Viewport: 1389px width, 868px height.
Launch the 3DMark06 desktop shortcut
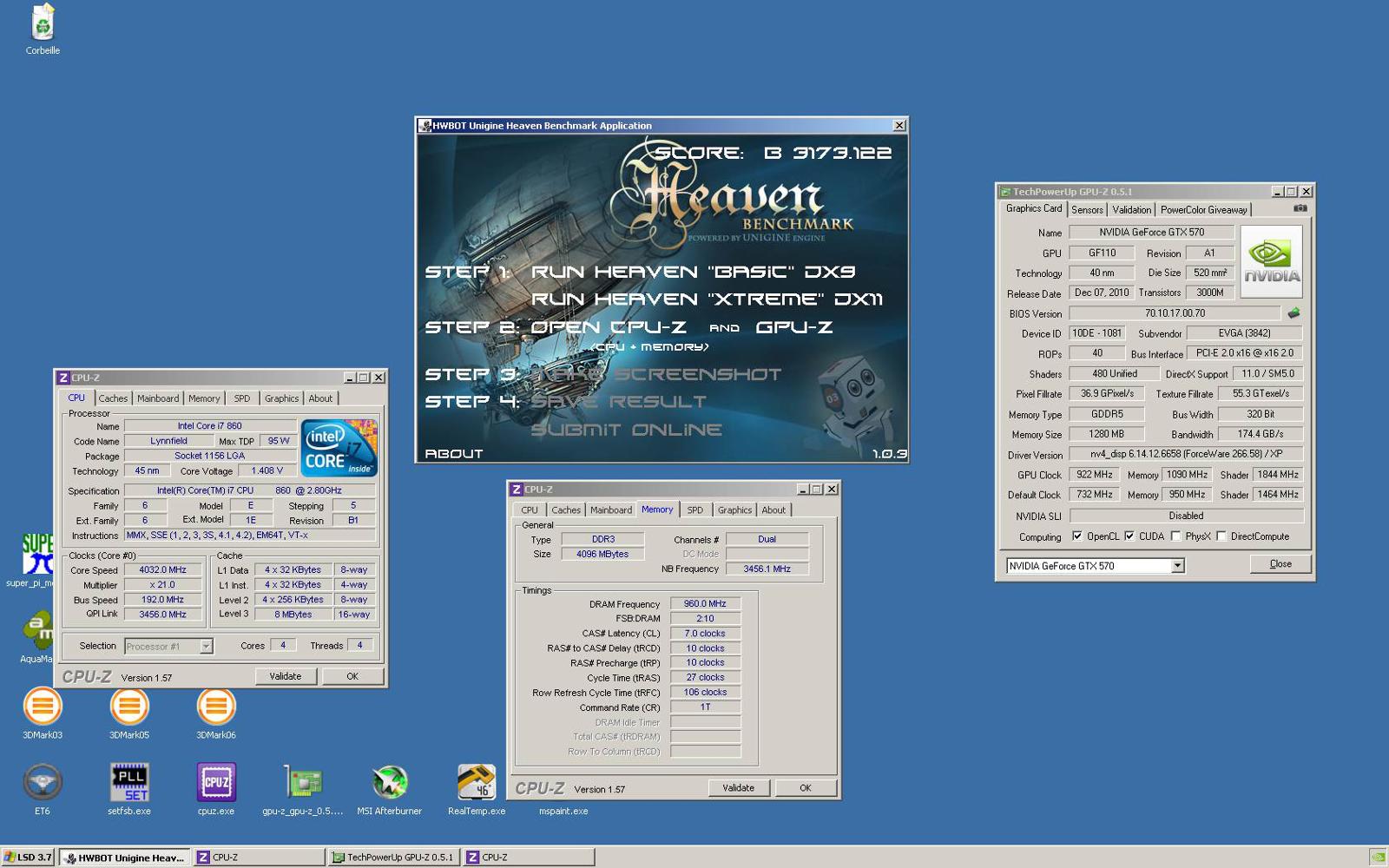(x=216, y=707)
